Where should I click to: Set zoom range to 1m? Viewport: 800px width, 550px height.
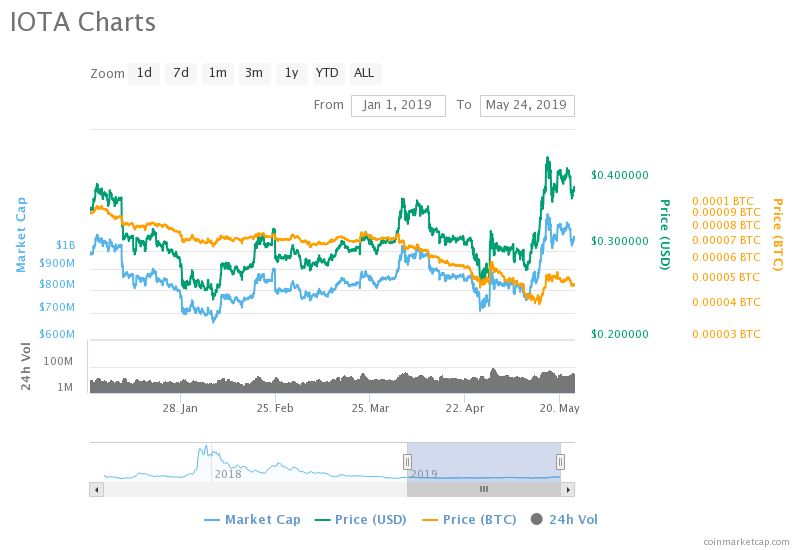click(218, 73)
